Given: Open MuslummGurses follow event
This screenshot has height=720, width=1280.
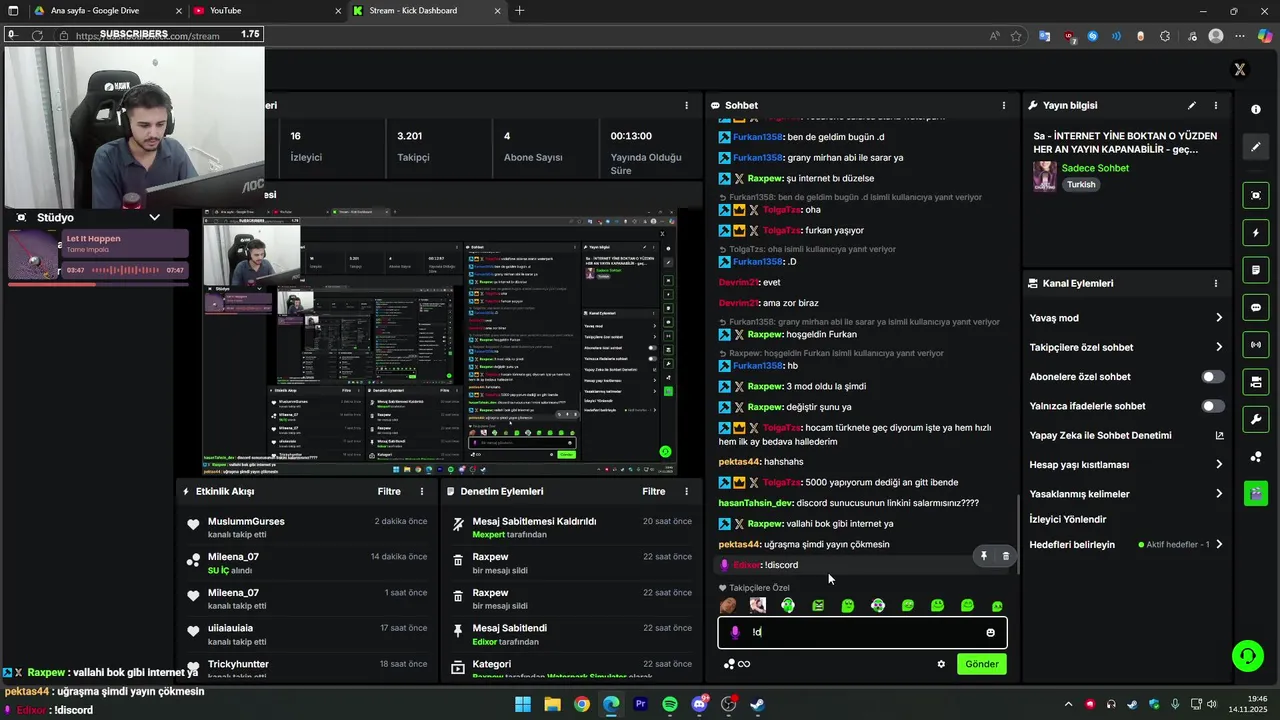Looking at the screenshot, I should (x=308, y=527).
